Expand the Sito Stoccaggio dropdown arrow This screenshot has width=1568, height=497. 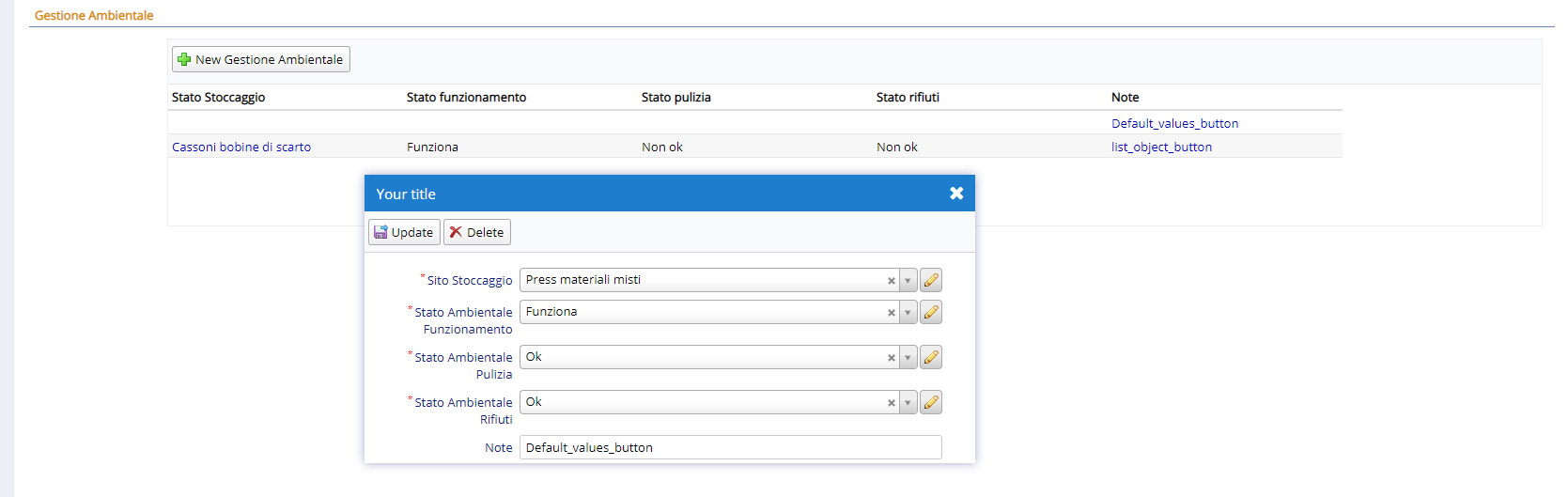[x=908, y=280]
